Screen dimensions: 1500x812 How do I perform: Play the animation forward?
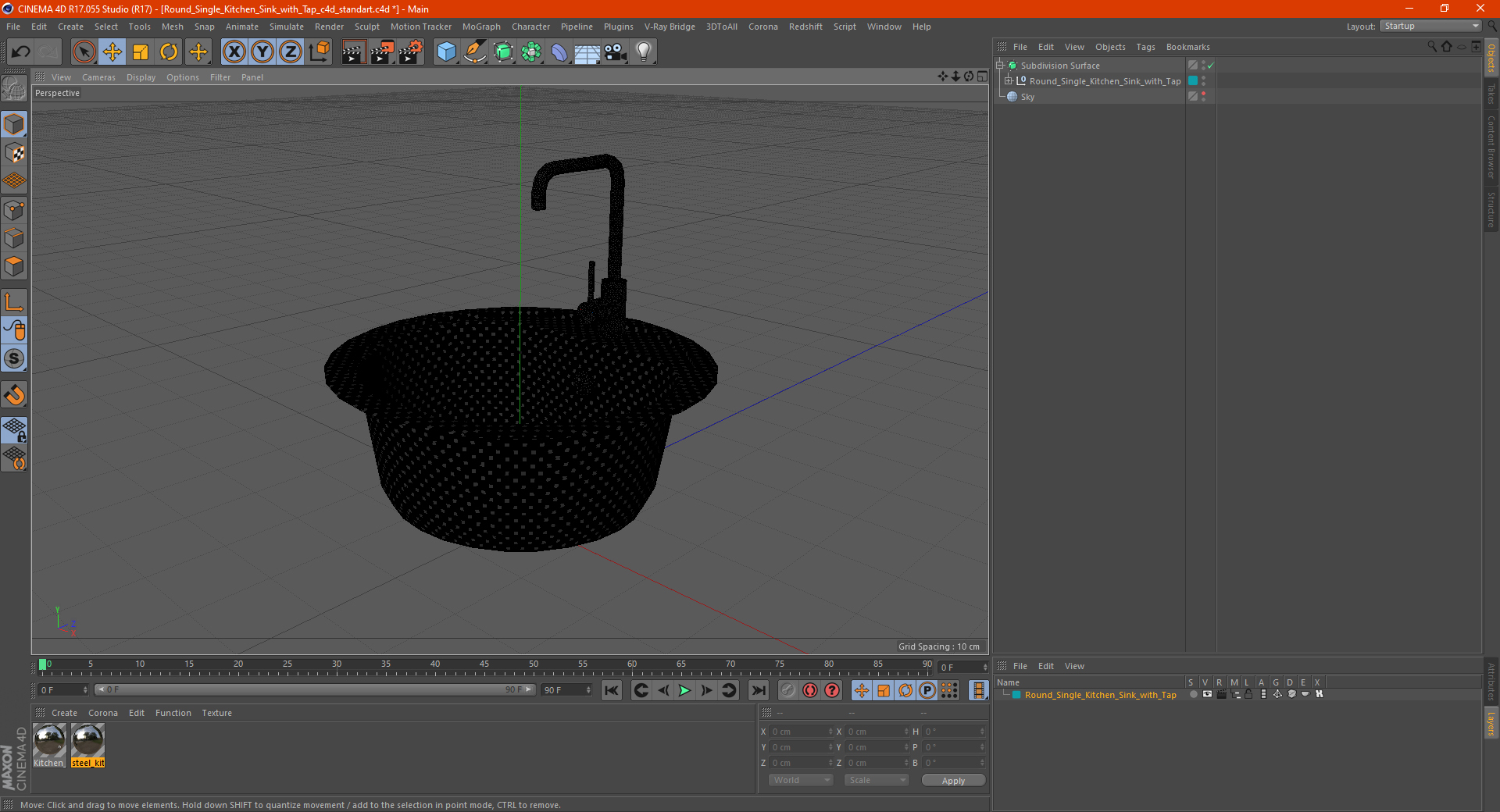click(684, 690)
